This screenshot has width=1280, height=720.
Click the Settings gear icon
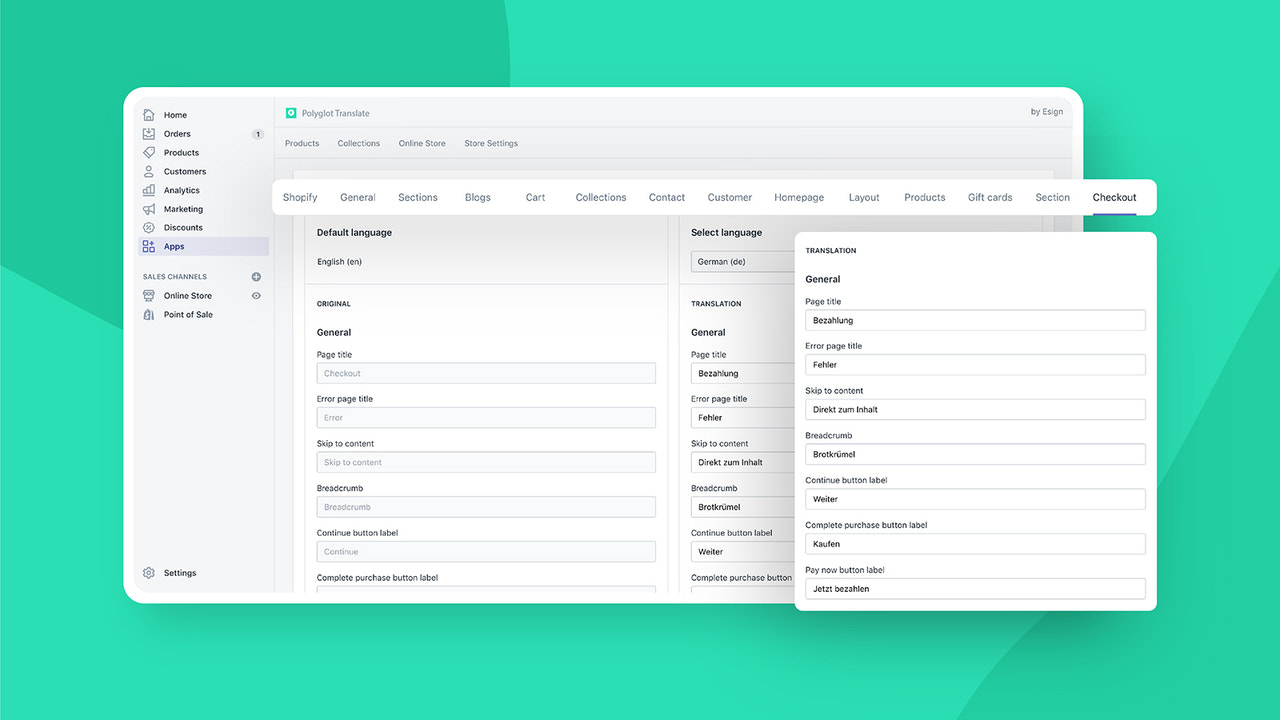click(149, 573)
